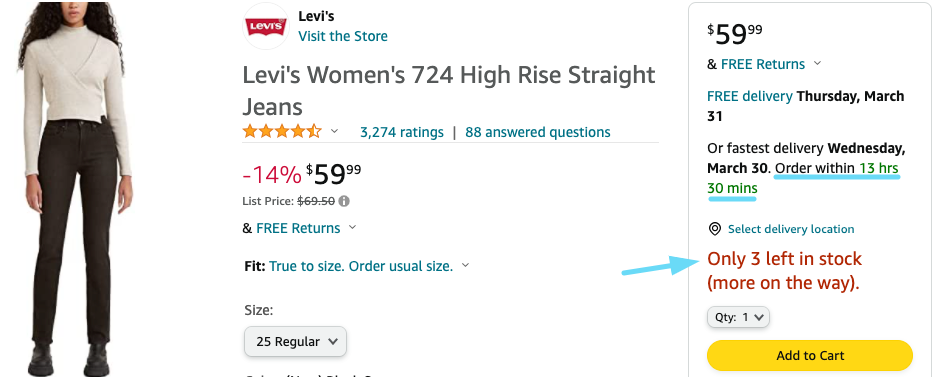Open the 3,274 ratings link
The width and height of the screenshot is (934, 377).
[x=402, y=132]
